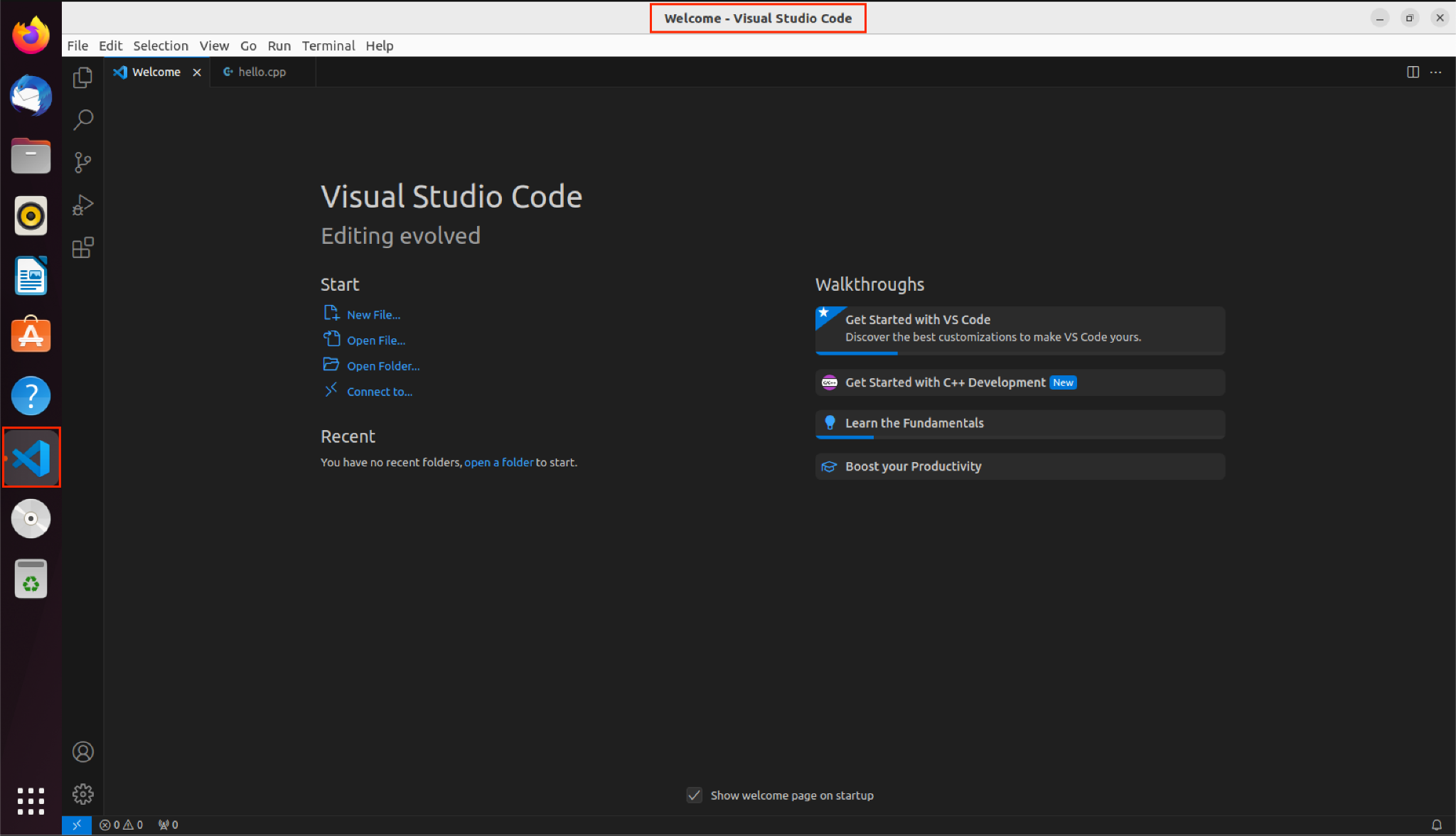This screenshot has height=836, width=1456.
Task: Open the notifications bell
Action: pos(1436,825)
